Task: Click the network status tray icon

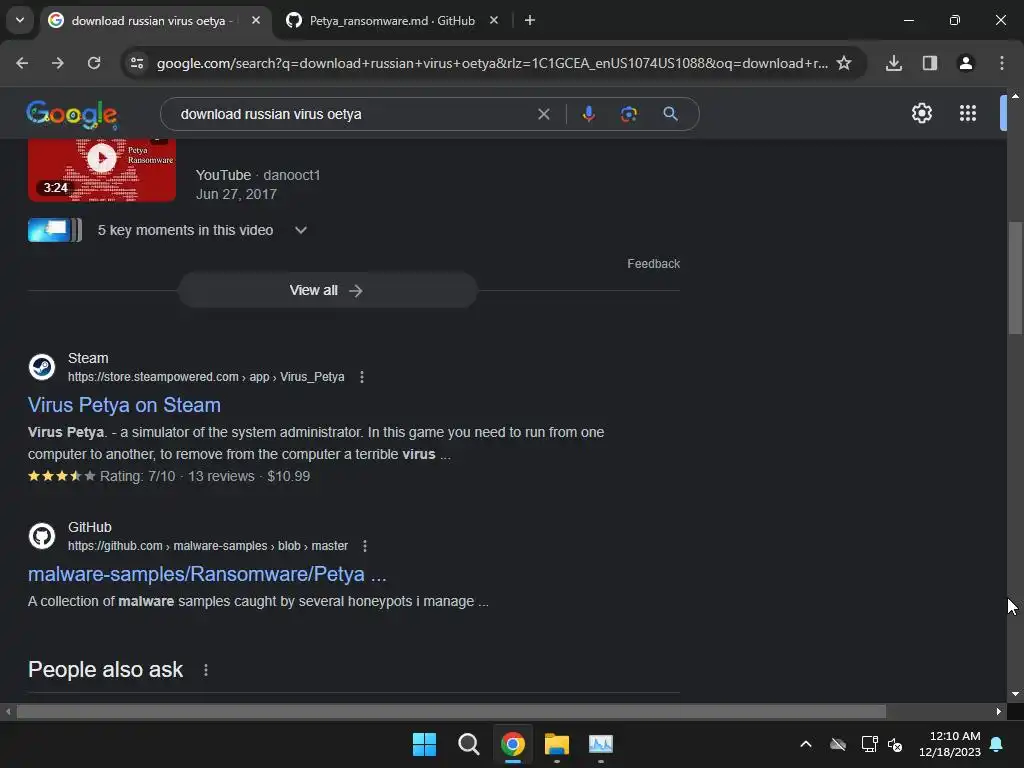Action: coord(869,744)
